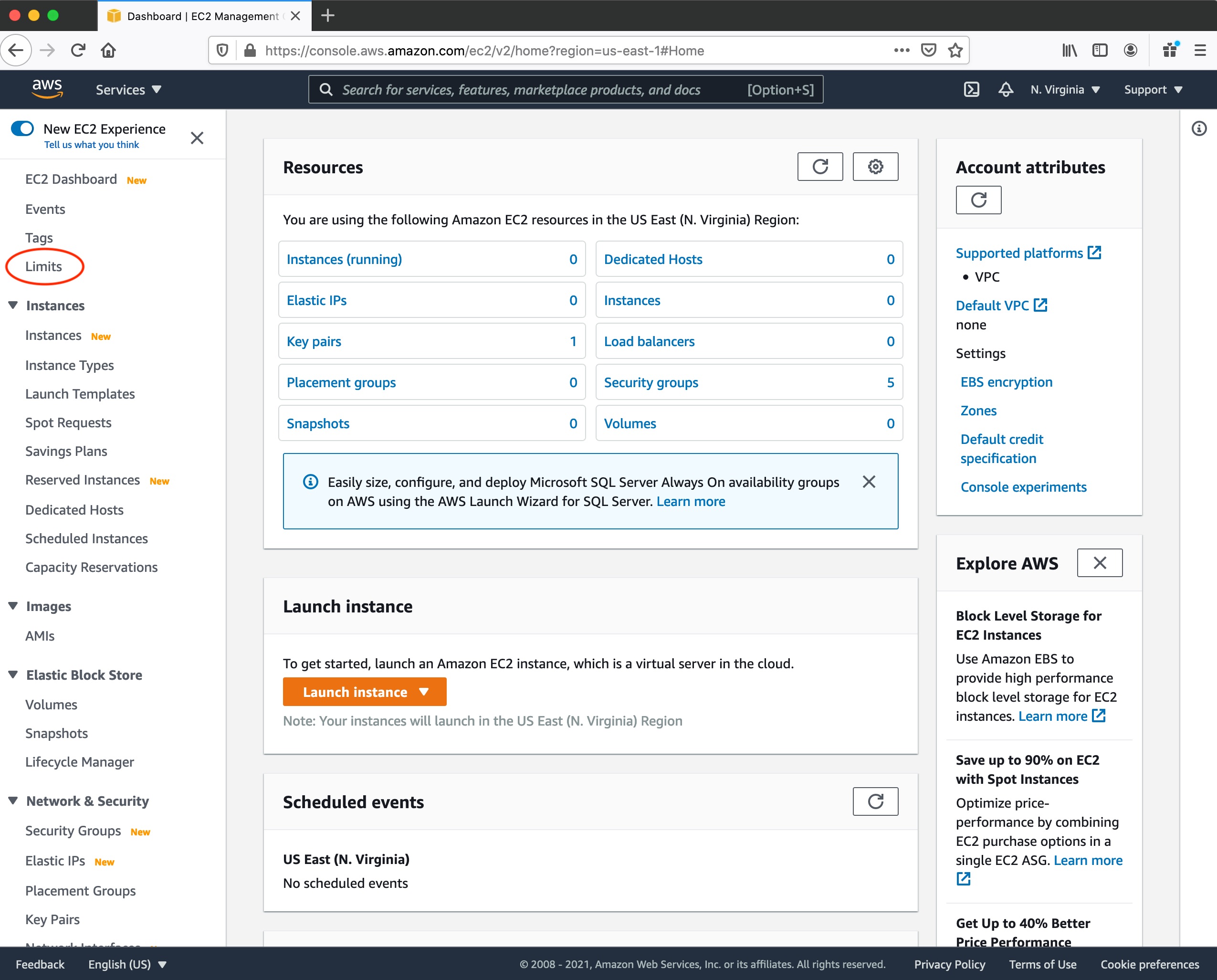The width and height of the screenshot is (1217, 980).
Task: Open Firefox library icon
Action: click(x=1069, y=51)
